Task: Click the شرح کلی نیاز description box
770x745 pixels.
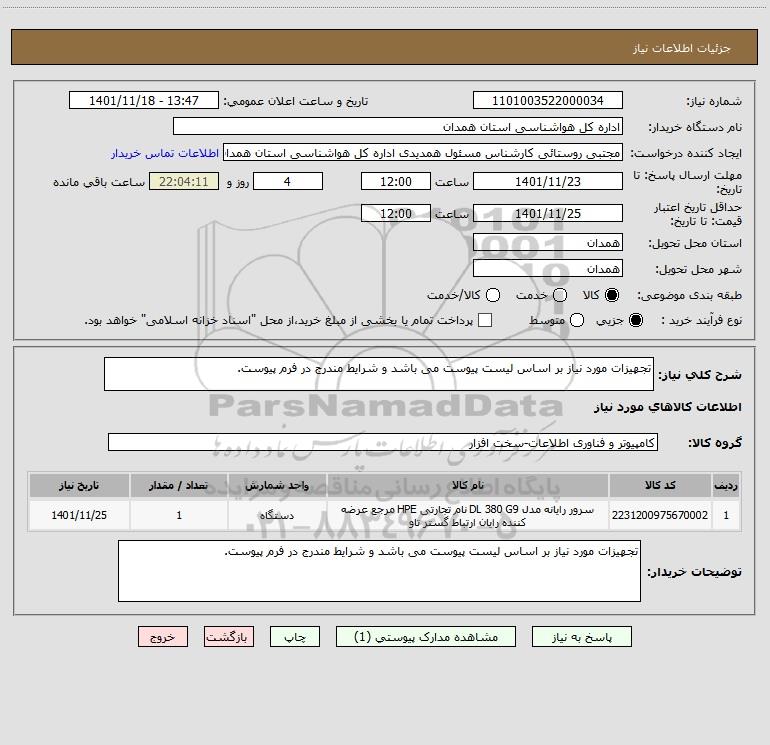Action: [x=379, y=374]
